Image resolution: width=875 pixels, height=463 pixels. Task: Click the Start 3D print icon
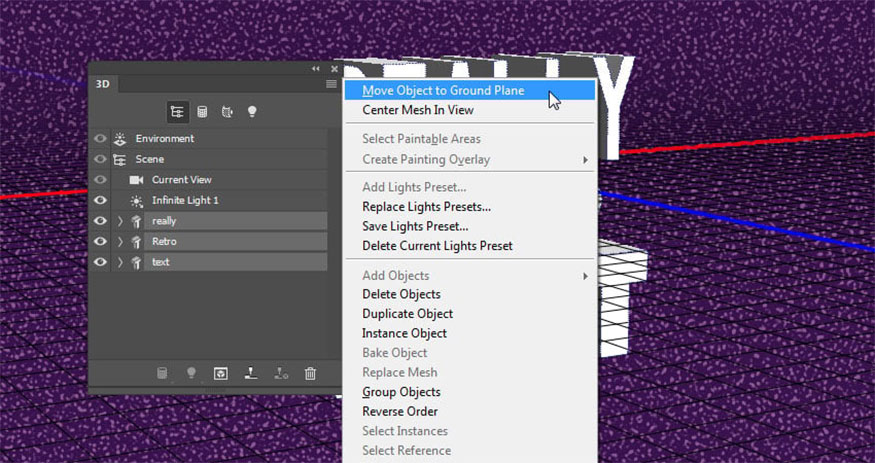tap(251, 373)
